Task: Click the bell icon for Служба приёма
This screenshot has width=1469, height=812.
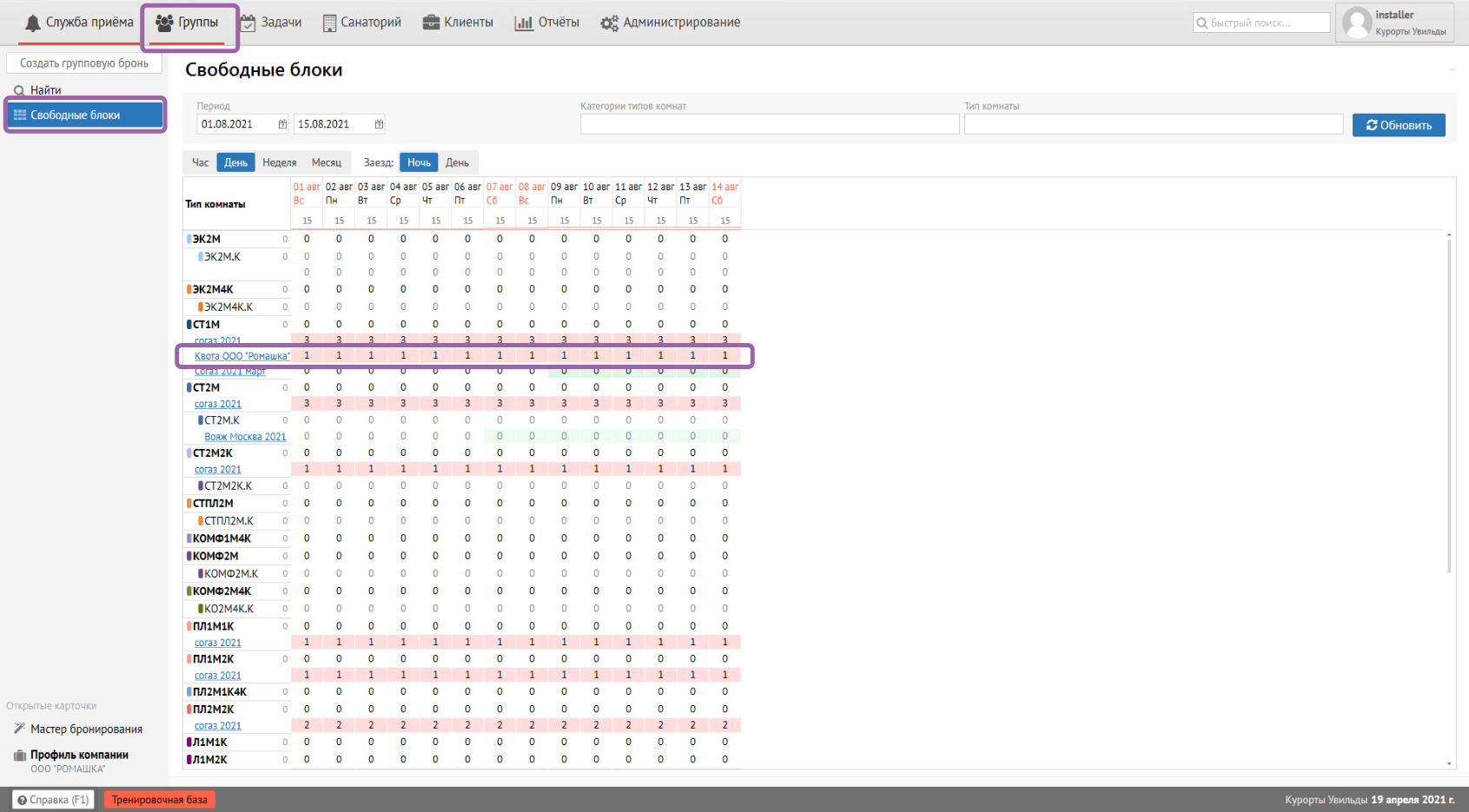Action: [x=33, y=23]
